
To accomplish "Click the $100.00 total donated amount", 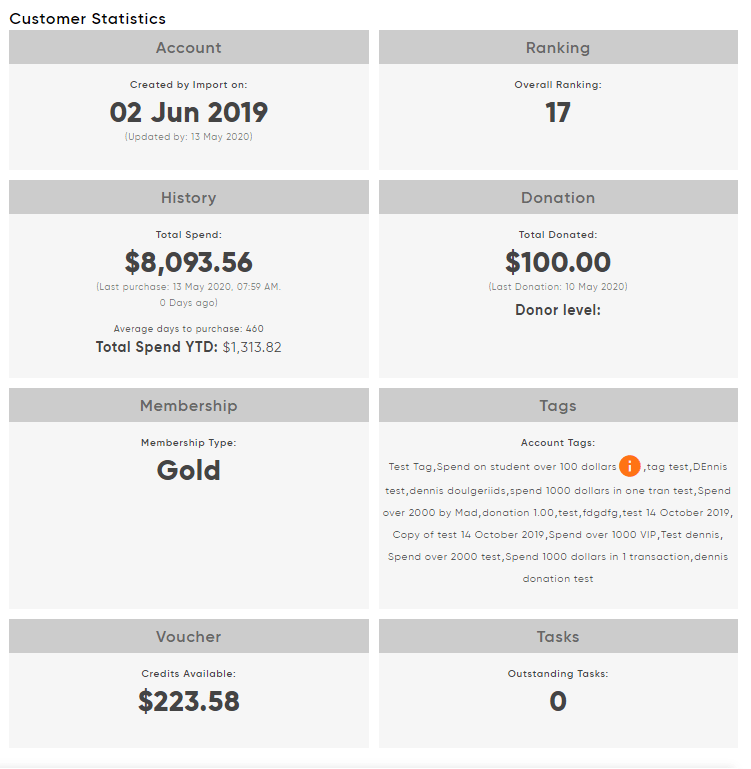I will (558, 262).
